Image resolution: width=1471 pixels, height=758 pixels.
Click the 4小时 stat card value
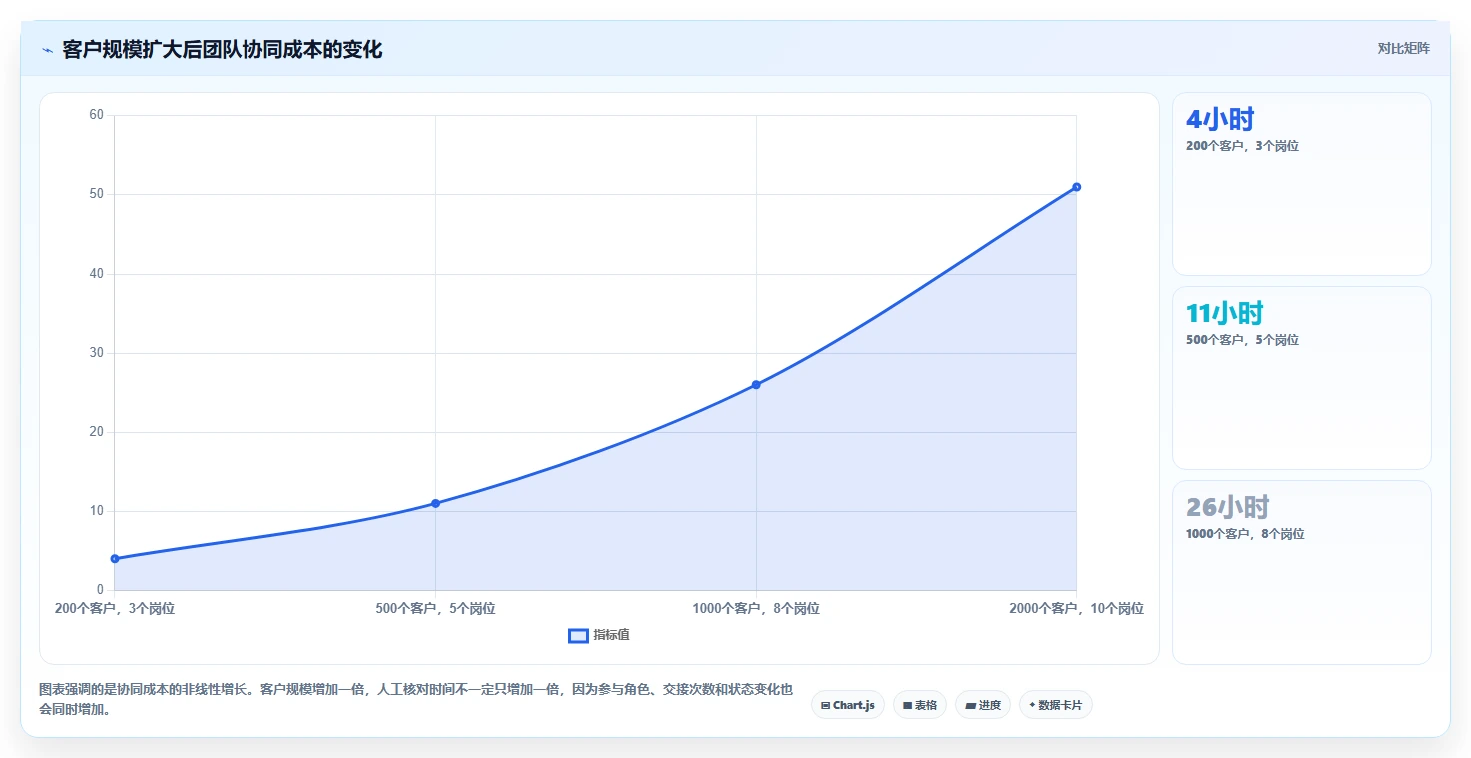coord(1220,119)
